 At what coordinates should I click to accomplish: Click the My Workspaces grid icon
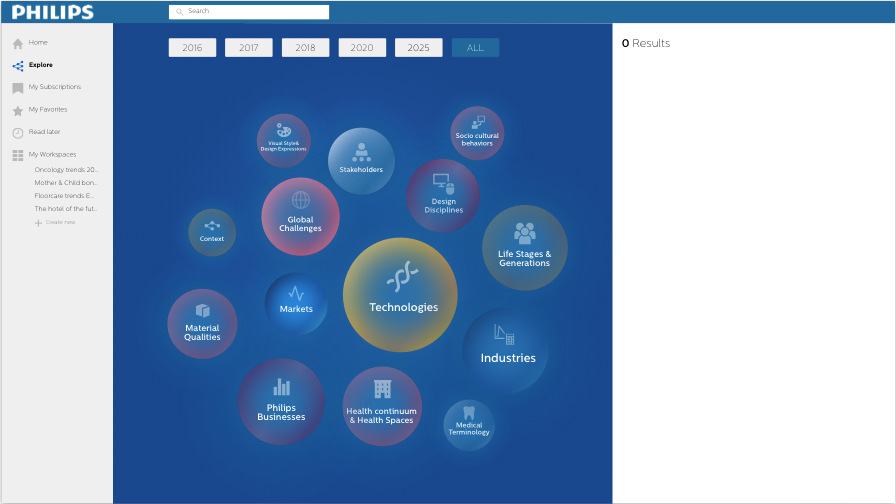coord(18,155)
